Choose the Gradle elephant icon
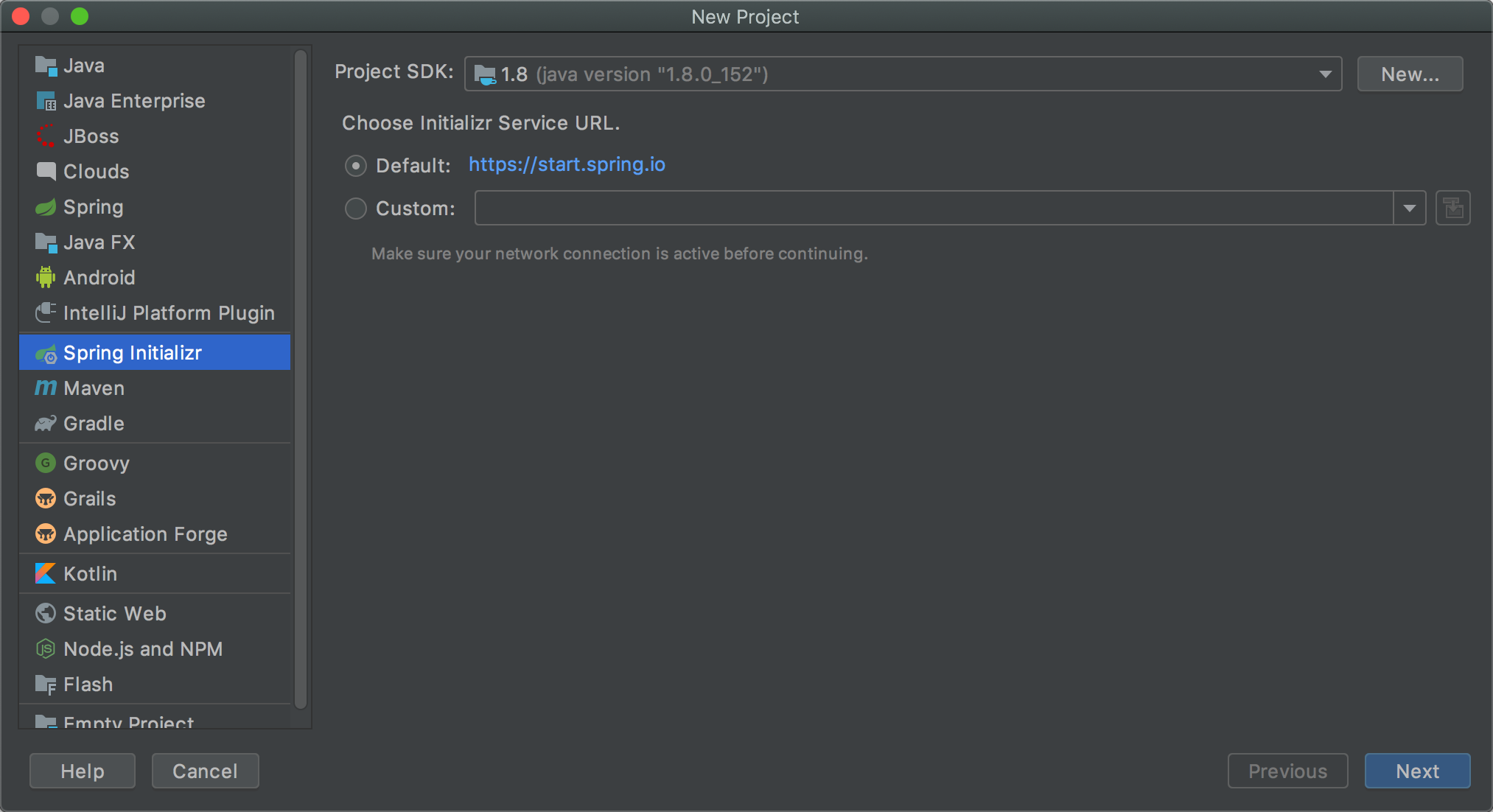Viewport: 1493px width, 812px height. coord(46,424)
